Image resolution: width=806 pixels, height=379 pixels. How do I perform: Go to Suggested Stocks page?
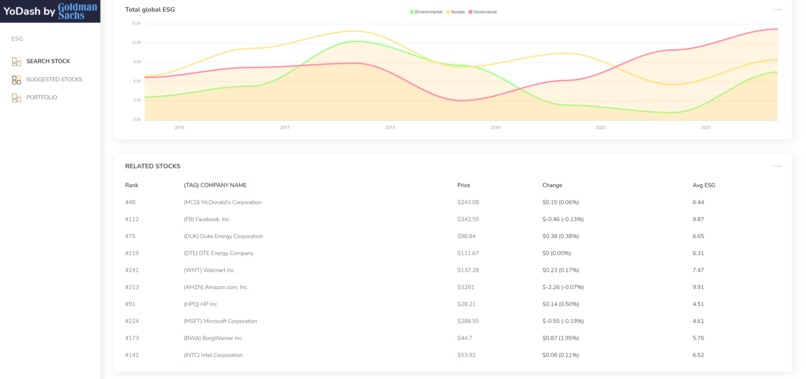pyautogui.click(x=54, y=80)
